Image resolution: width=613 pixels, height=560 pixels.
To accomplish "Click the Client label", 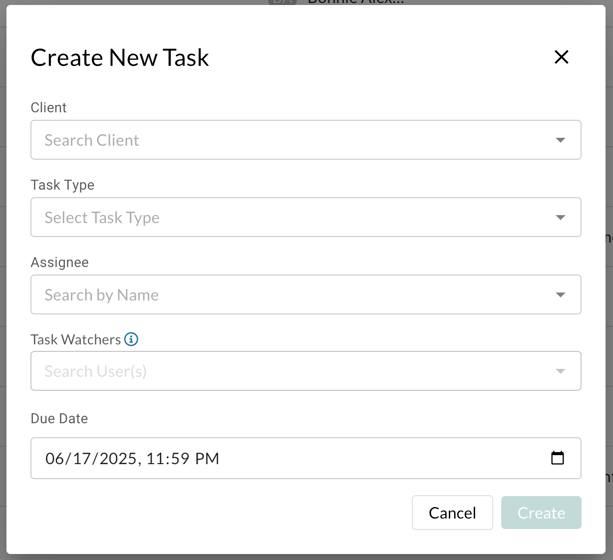I will (x=48, y=107).
